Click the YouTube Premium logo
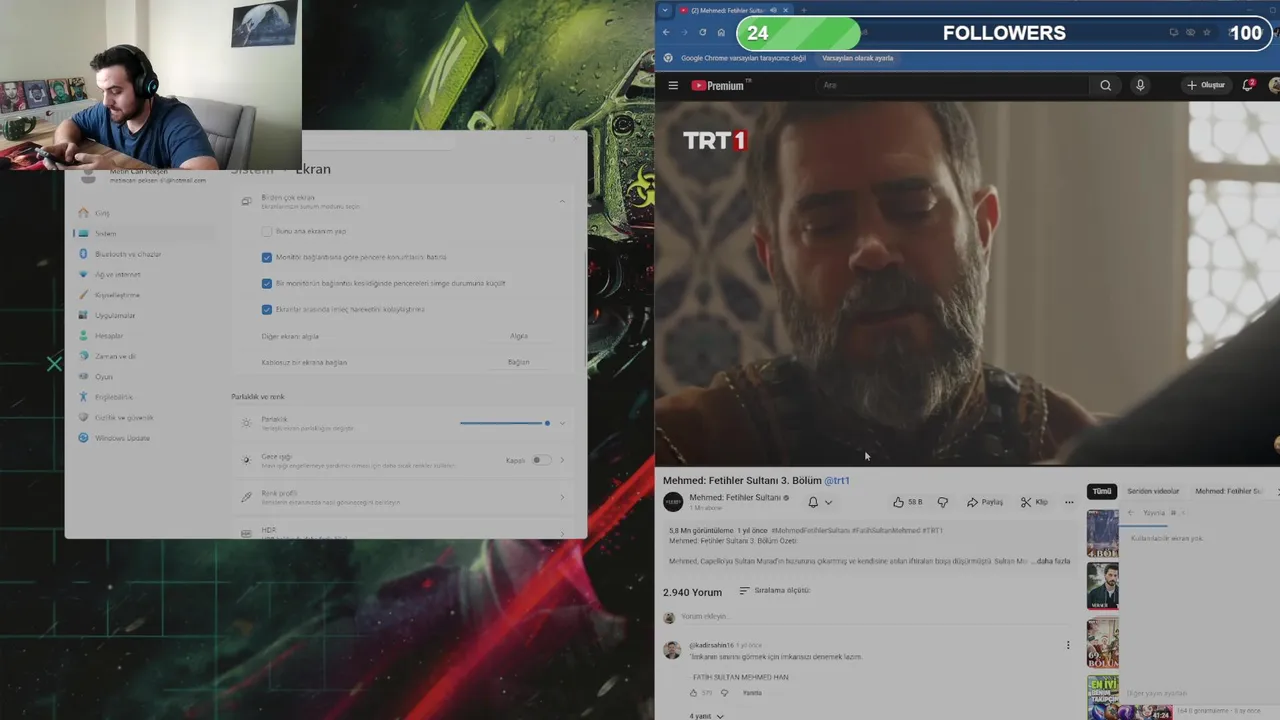 (x=718, y=85)
